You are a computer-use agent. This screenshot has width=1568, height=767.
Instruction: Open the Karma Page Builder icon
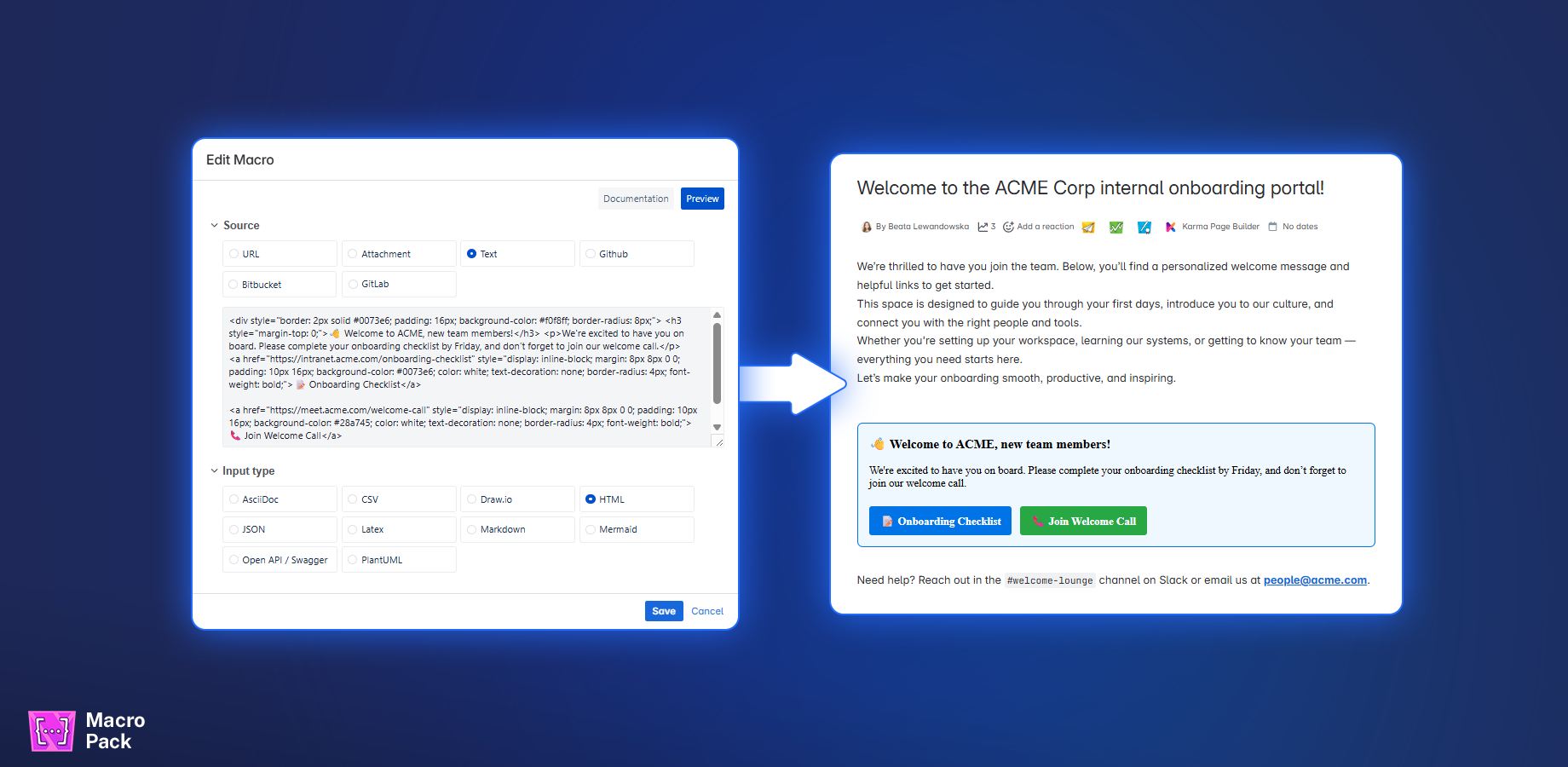pyautogui.click(x=1171, y=227)
